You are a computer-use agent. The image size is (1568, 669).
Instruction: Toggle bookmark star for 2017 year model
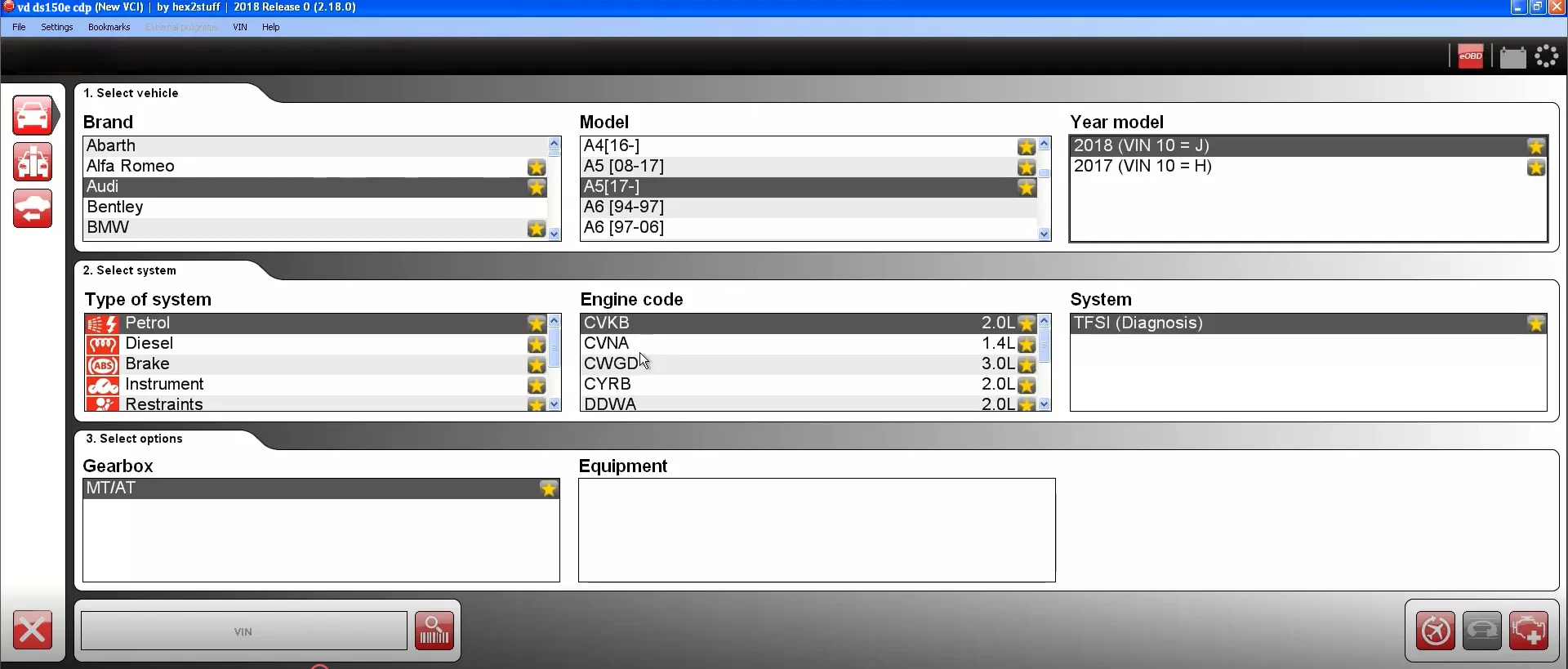coord(1536,167)
